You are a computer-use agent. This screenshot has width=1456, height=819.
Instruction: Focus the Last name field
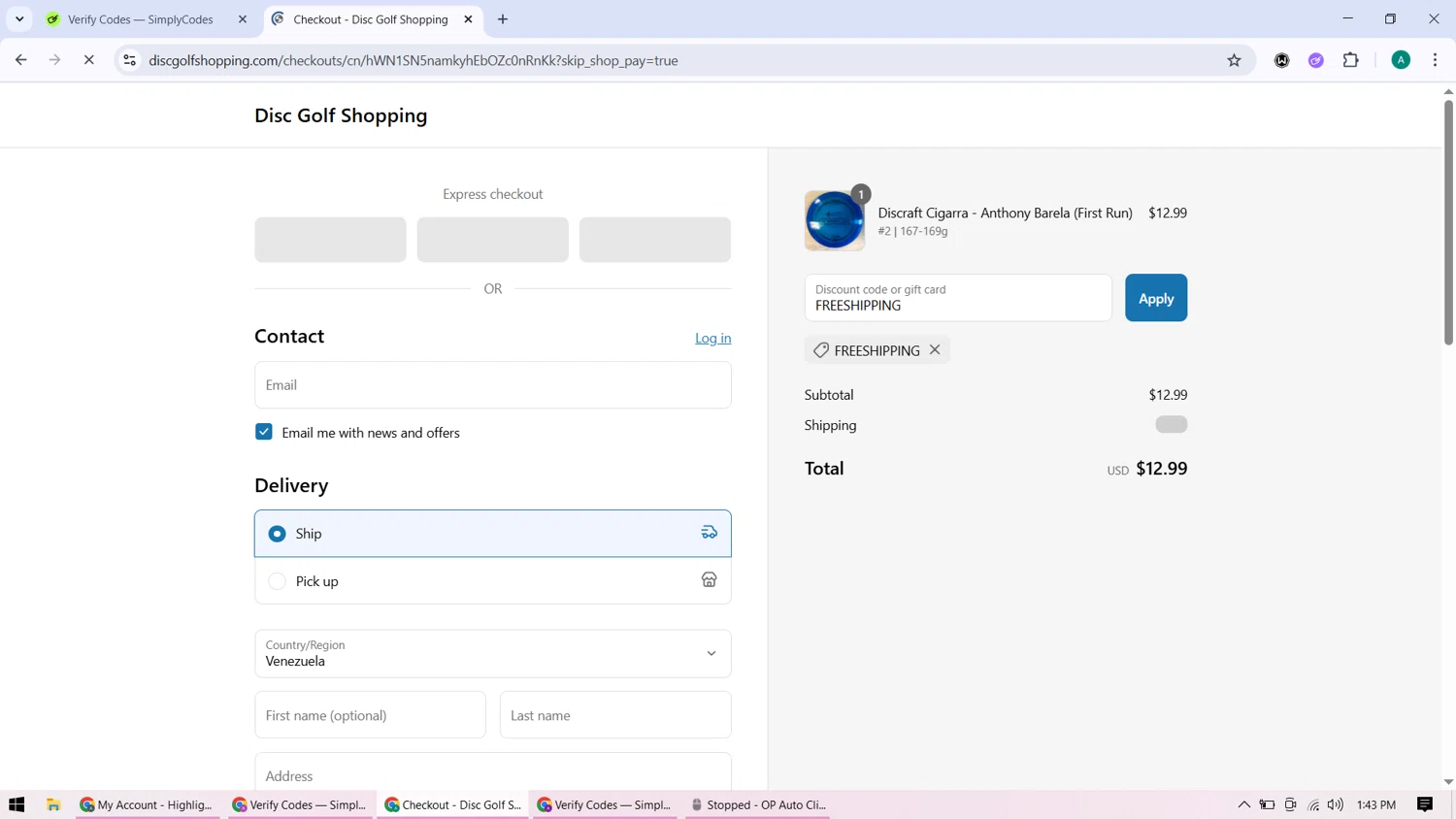coord(615,715)
